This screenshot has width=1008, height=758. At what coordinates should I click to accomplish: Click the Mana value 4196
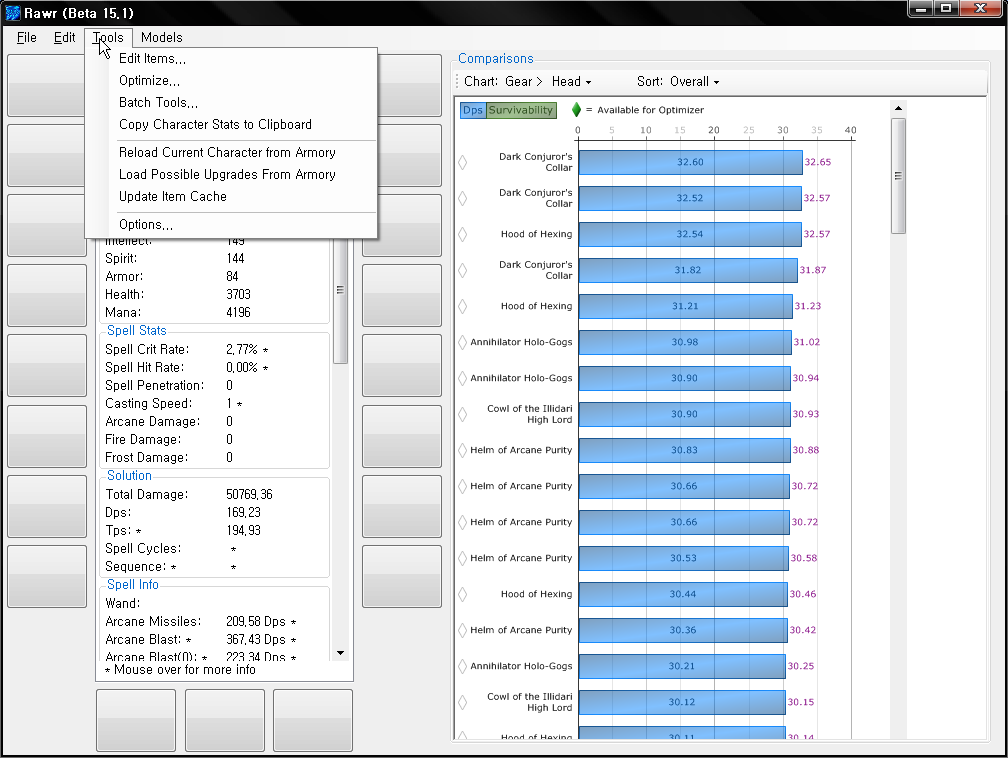click(238, 312)
